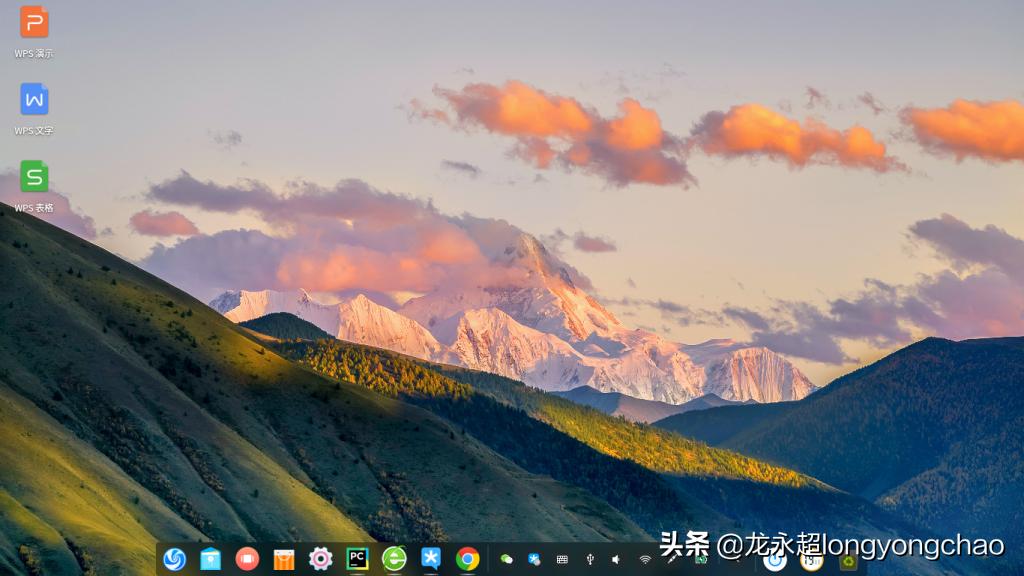Click the clock in the system tray

[x=810, y=562]
